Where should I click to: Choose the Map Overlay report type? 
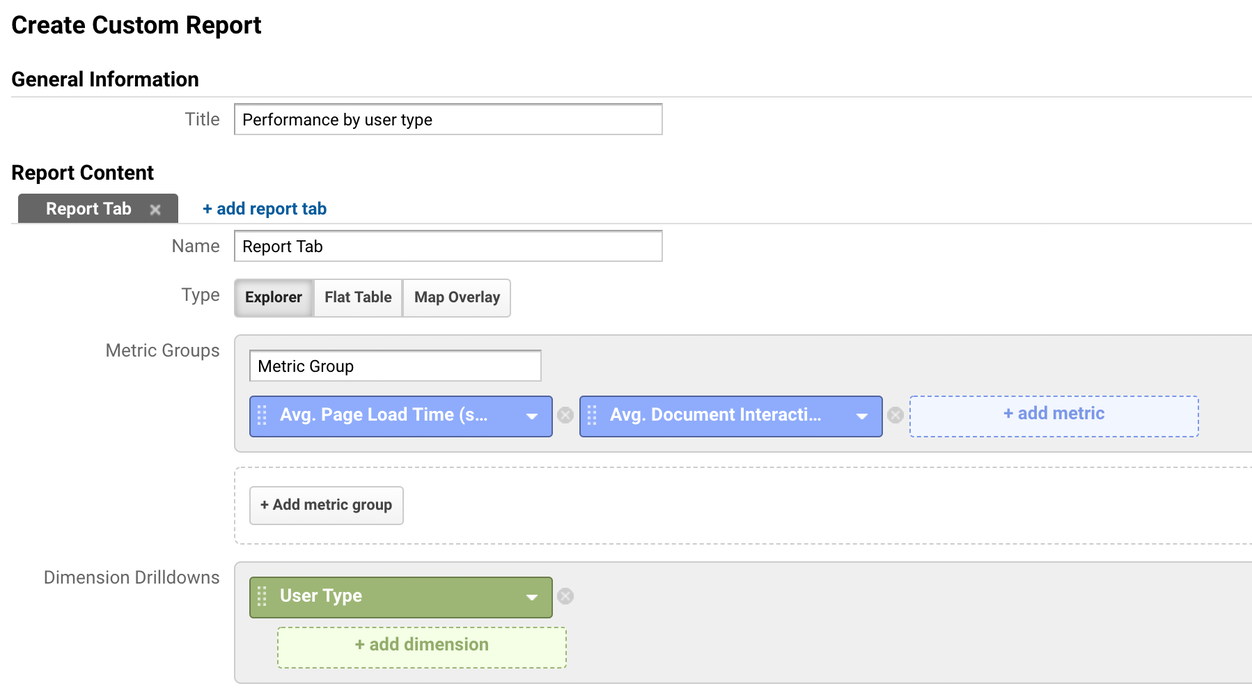456,297
